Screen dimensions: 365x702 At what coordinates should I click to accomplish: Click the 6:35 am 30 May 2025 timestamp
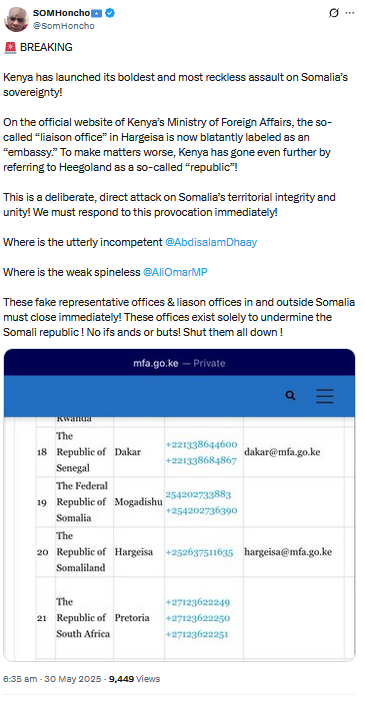click(x=51, y=679)
